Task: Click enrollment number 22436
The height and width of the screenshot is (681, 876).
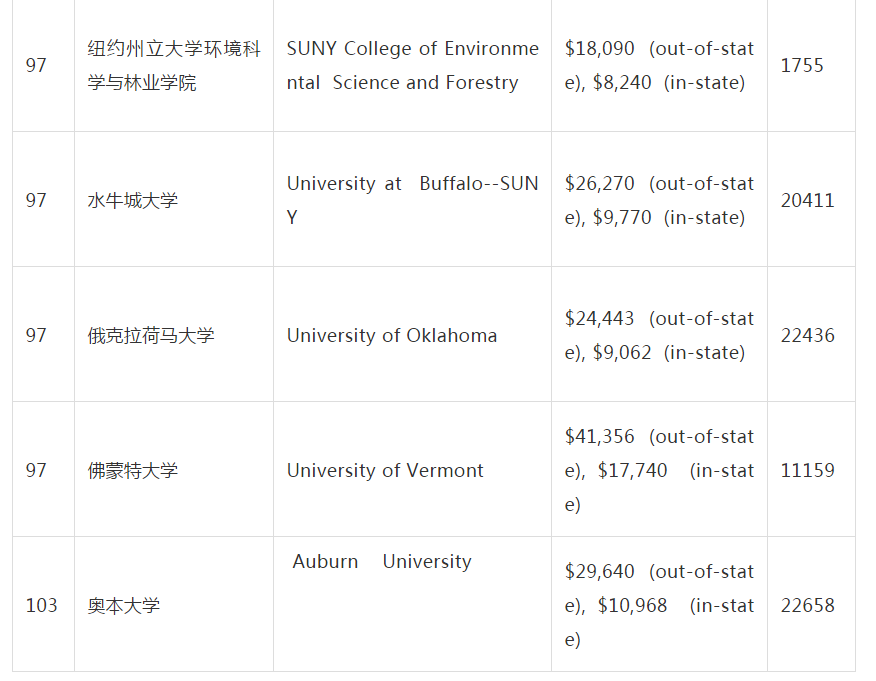Action: click(x=807, y=336)
